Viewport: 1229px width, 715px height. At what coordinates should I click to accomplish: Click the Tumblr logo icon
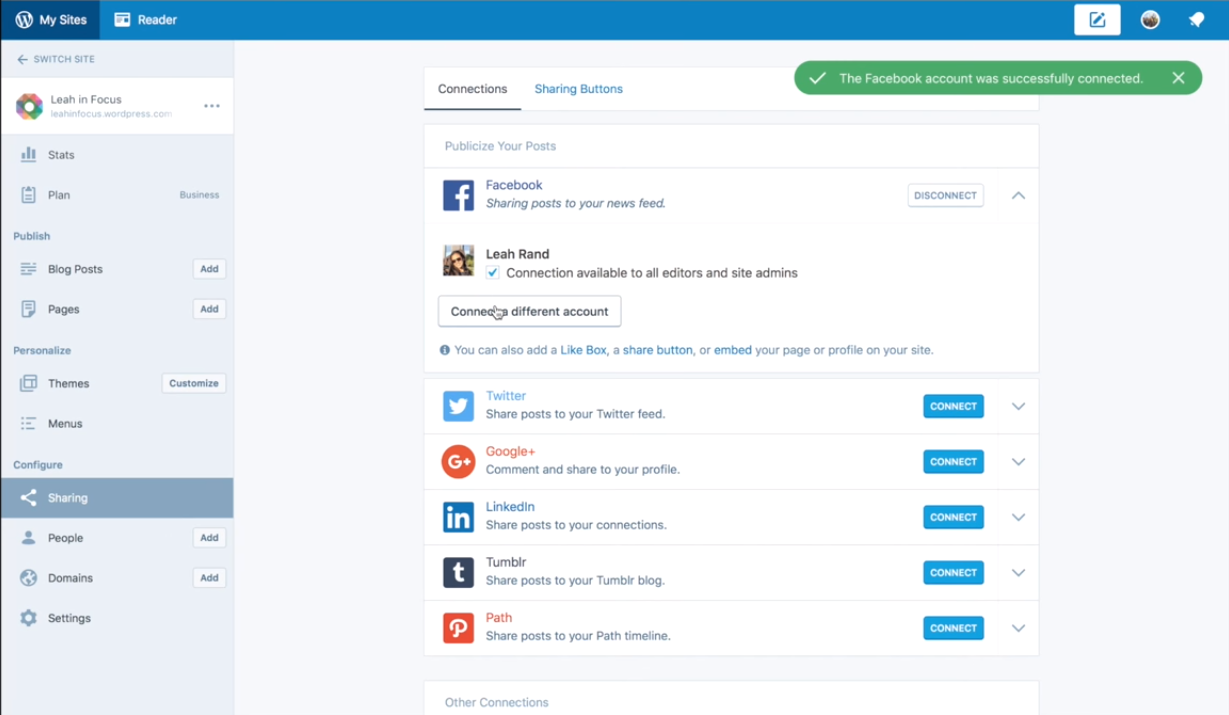click(x=458, y=573)
